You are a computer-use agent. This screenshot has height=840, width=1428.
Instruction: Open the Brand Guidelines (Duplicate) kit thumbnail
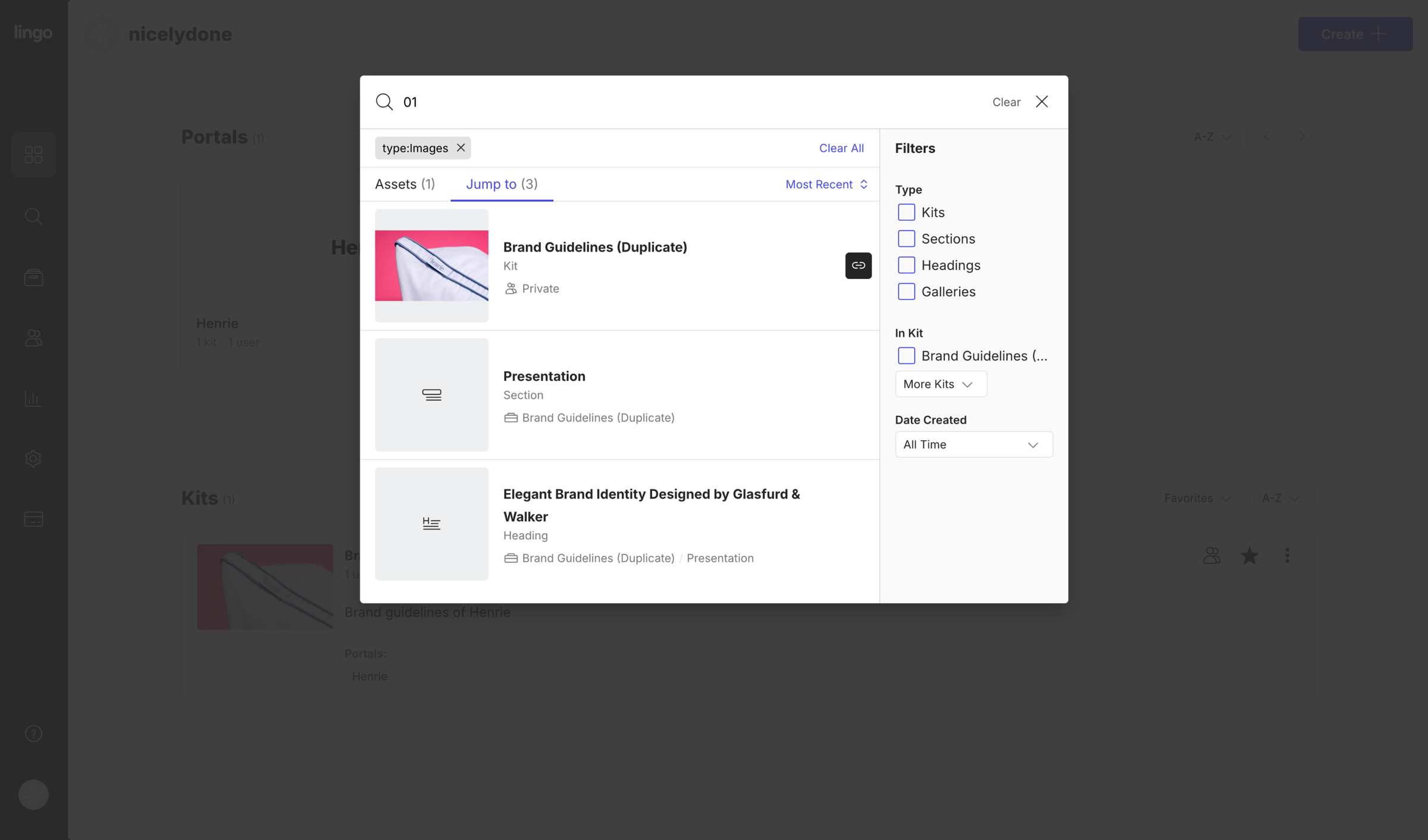tap(431, 265)
